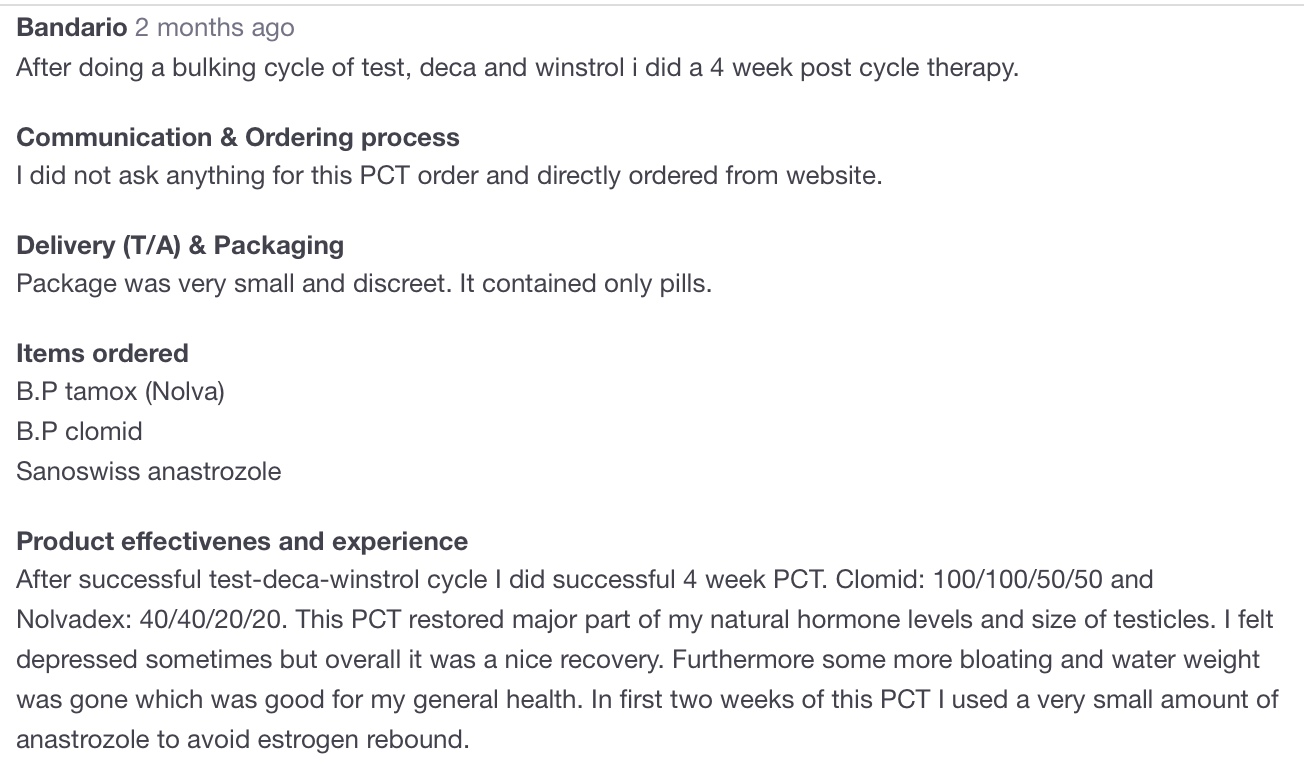Click the sentence about ordering directly from website
Image resolution: width=1304 pixels, height=772 pixels.
(449, 177)
